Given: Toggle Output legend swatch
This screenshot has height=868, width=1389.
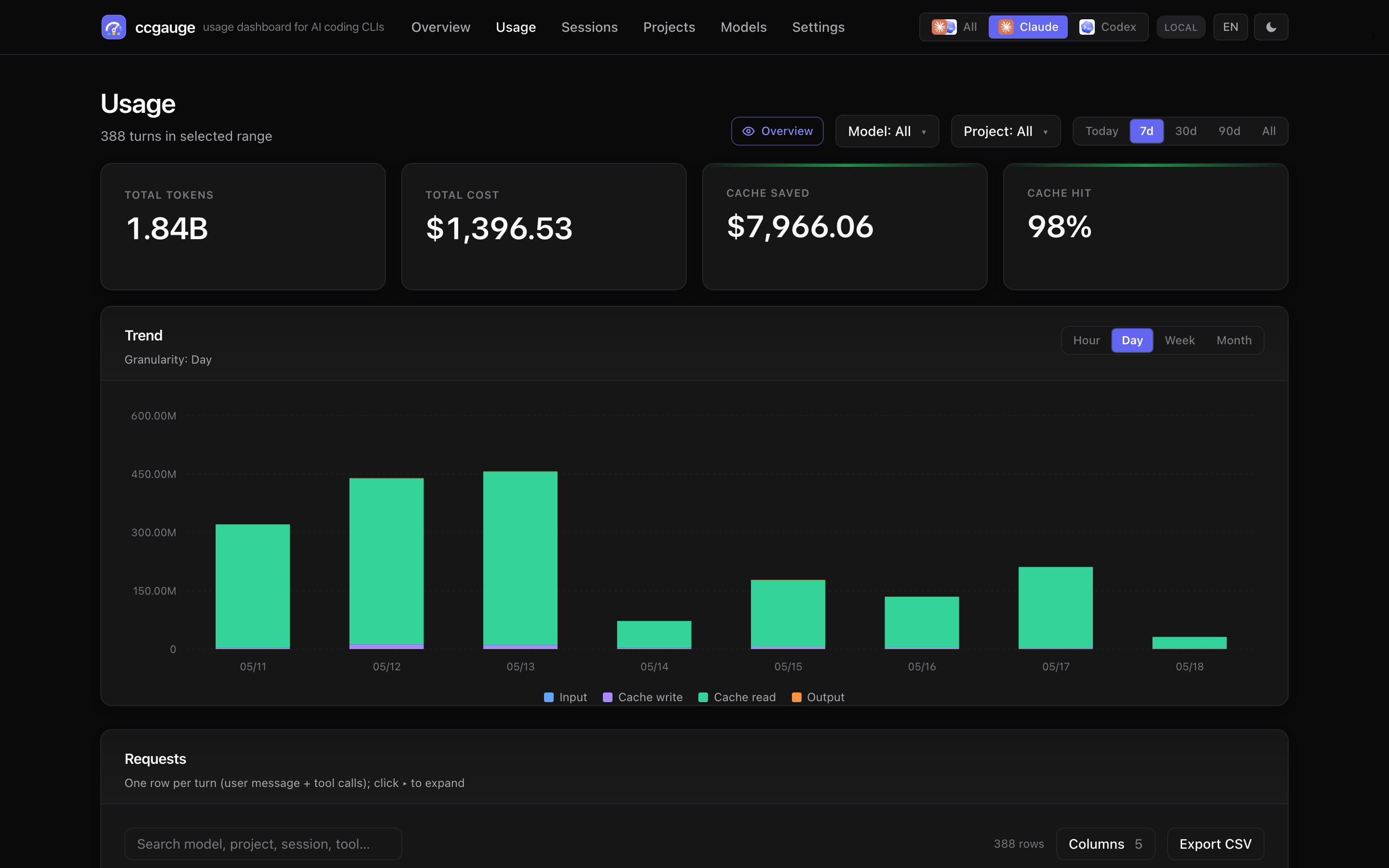Looking at the screenshot, I should [797, 697].
